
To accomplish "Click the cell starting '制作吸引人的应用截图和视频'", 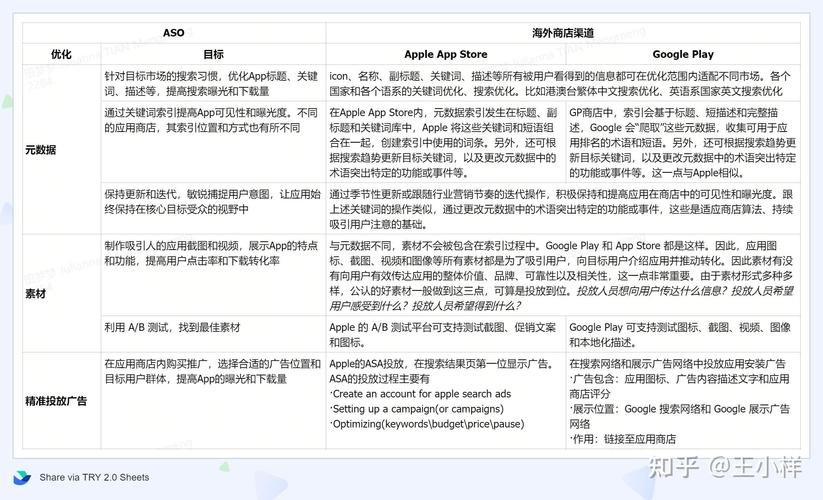I will (x=213, y=275).
